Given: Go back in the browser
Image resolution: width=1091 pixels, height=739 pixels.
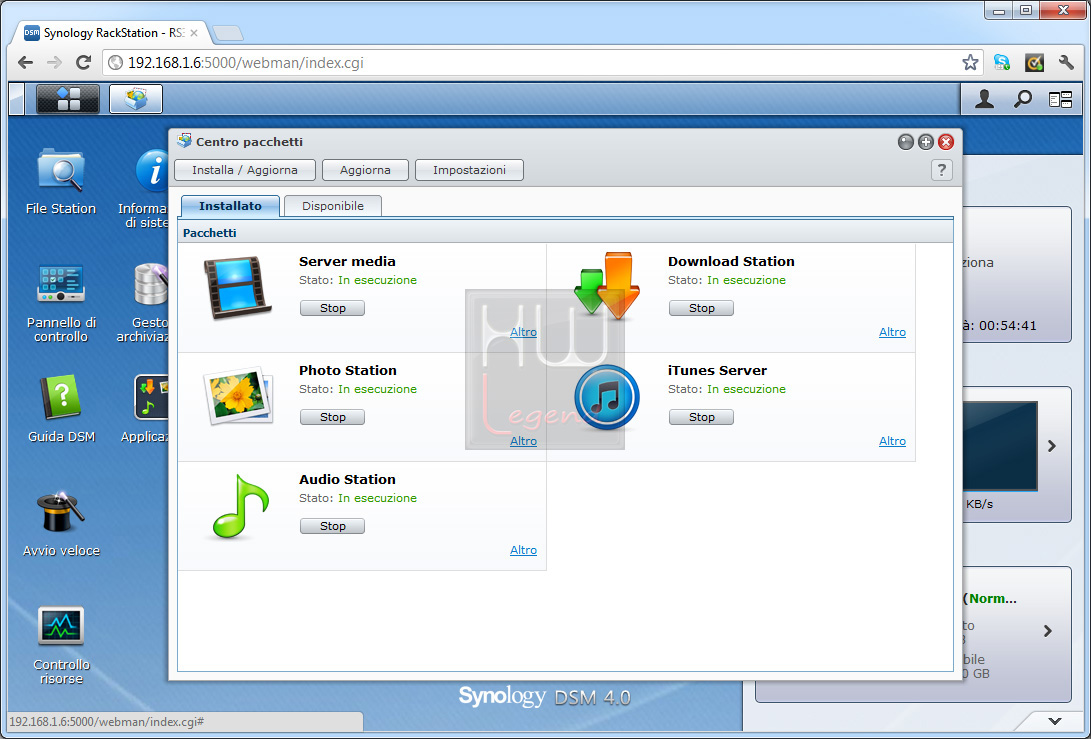Looking at the screenshot, I should (26, 63).
